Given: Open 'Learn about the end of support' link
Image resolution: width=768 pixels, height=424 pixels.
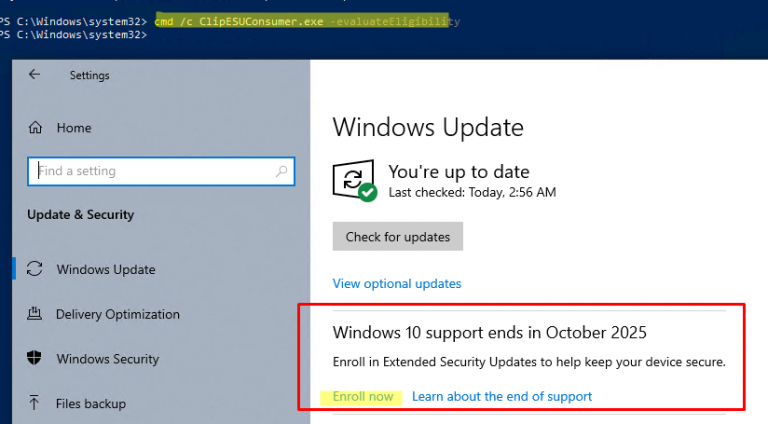Looking at the screenshot, I should coord(502,397).
